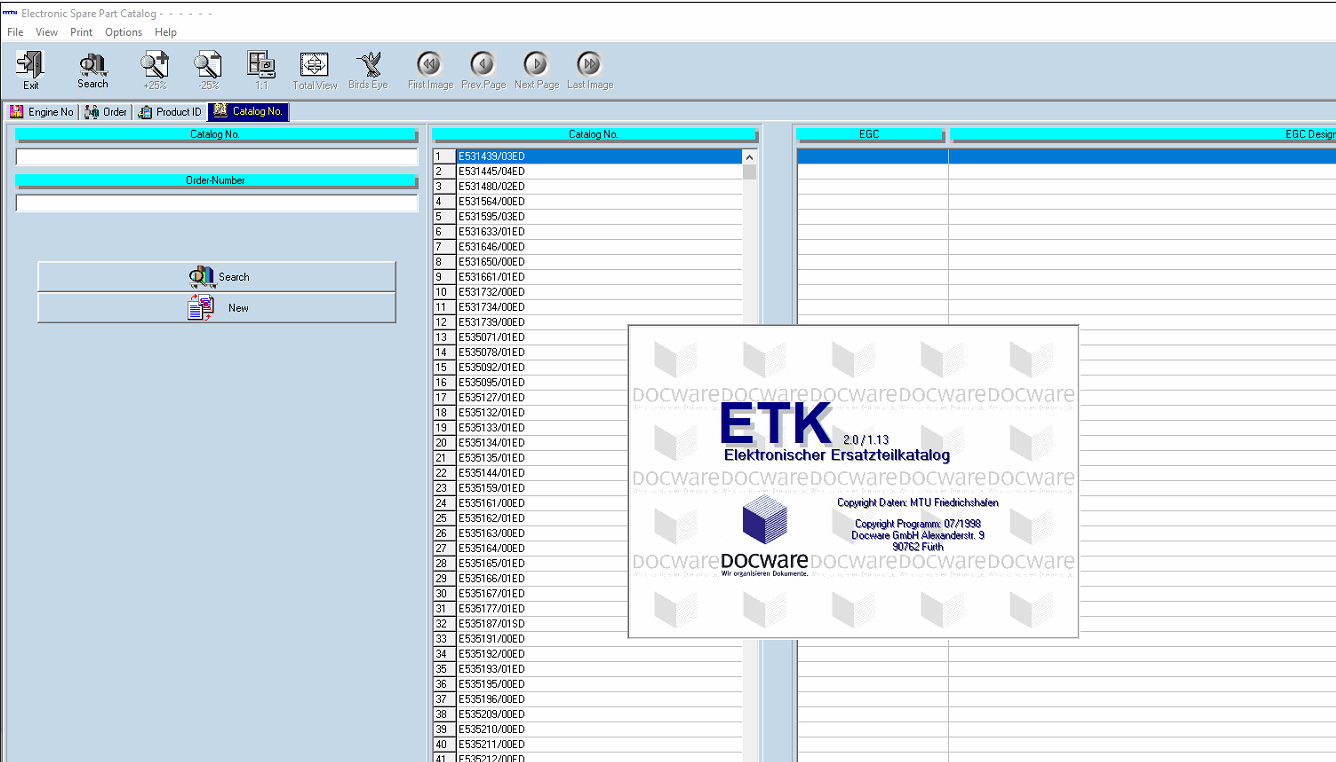Click the Total View icon

pos(314,66)
